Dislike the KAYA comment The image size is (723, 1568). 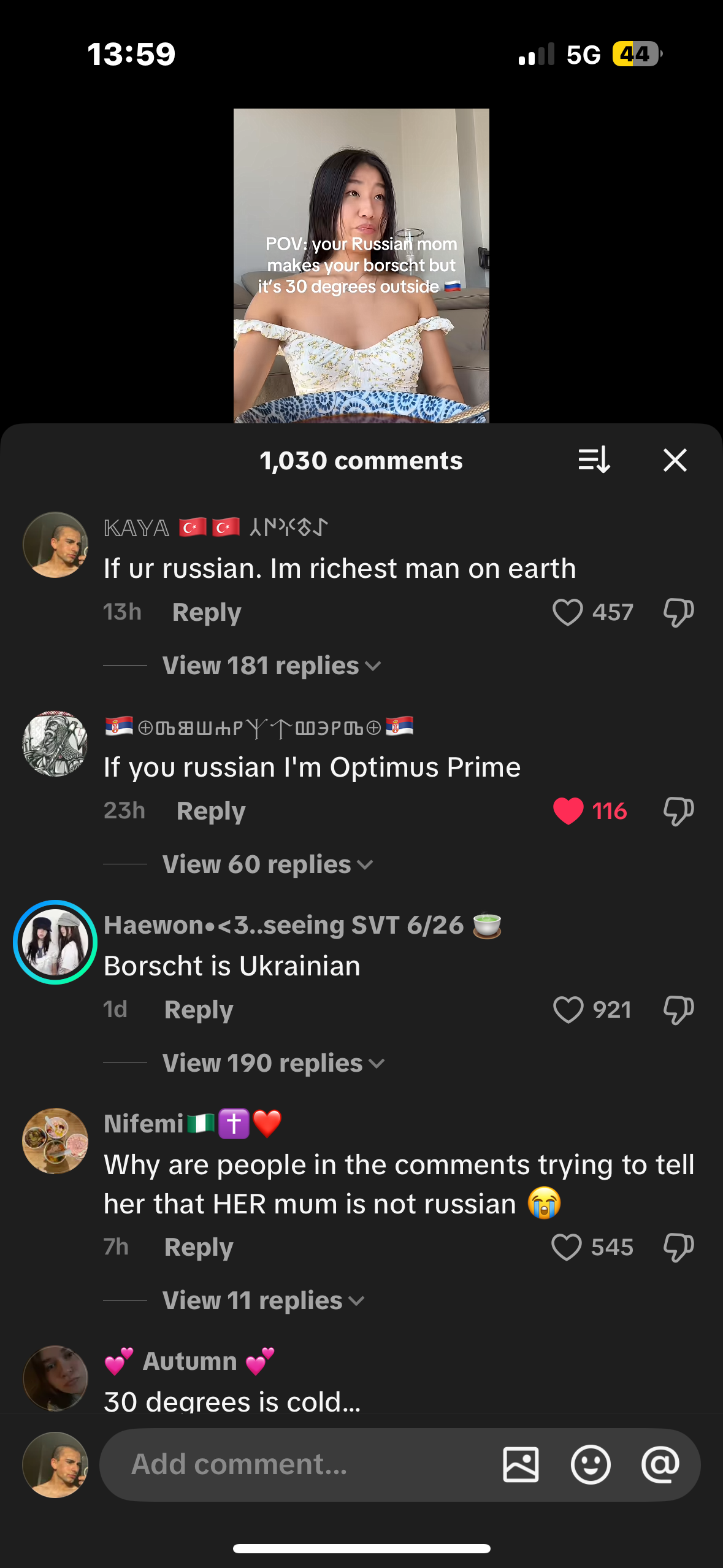tap(678, 612)
